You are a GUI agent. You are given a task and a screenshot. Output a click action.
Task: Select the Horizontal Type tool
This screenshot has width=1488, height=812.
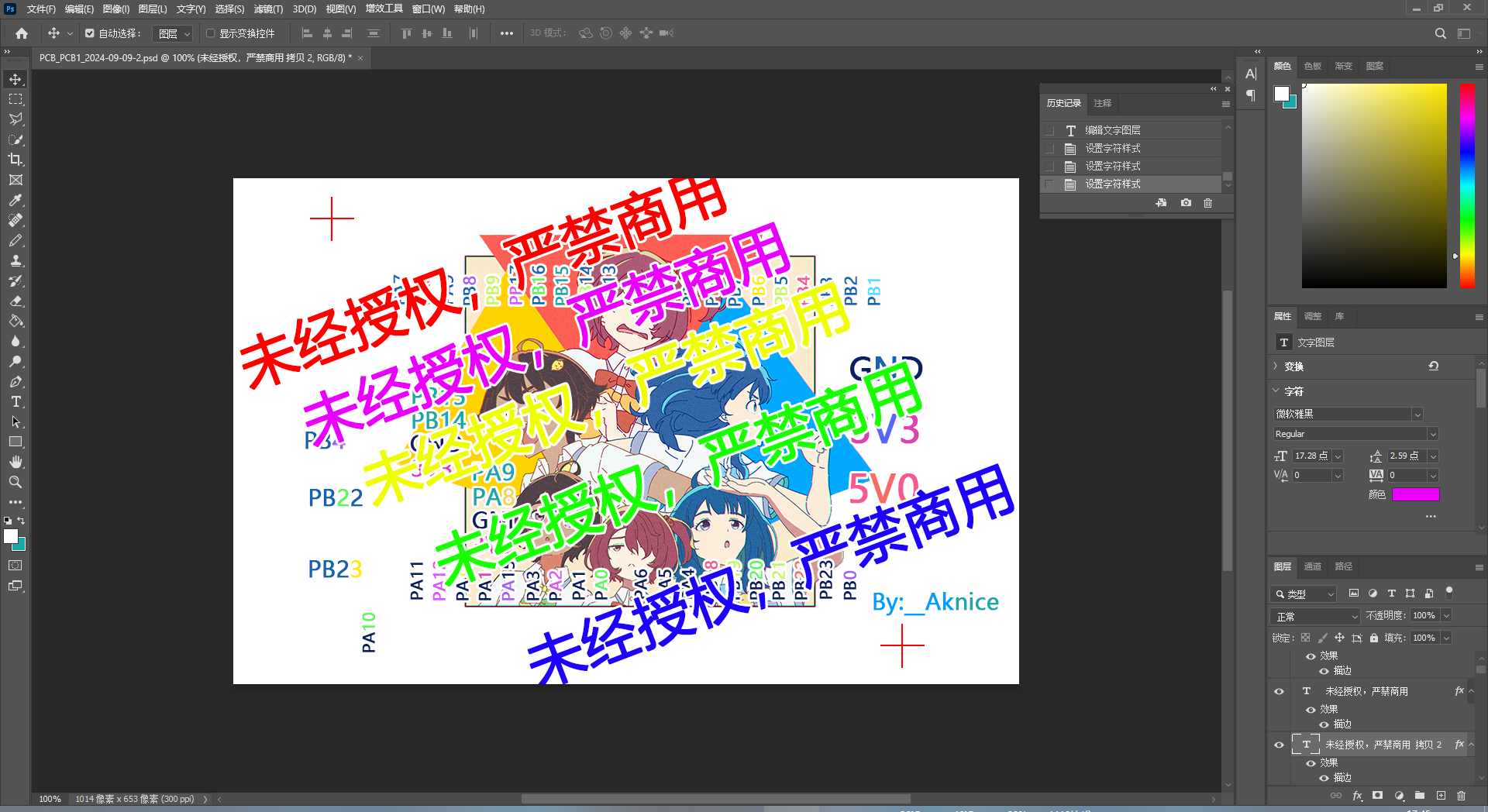click(x=15, y=401)
